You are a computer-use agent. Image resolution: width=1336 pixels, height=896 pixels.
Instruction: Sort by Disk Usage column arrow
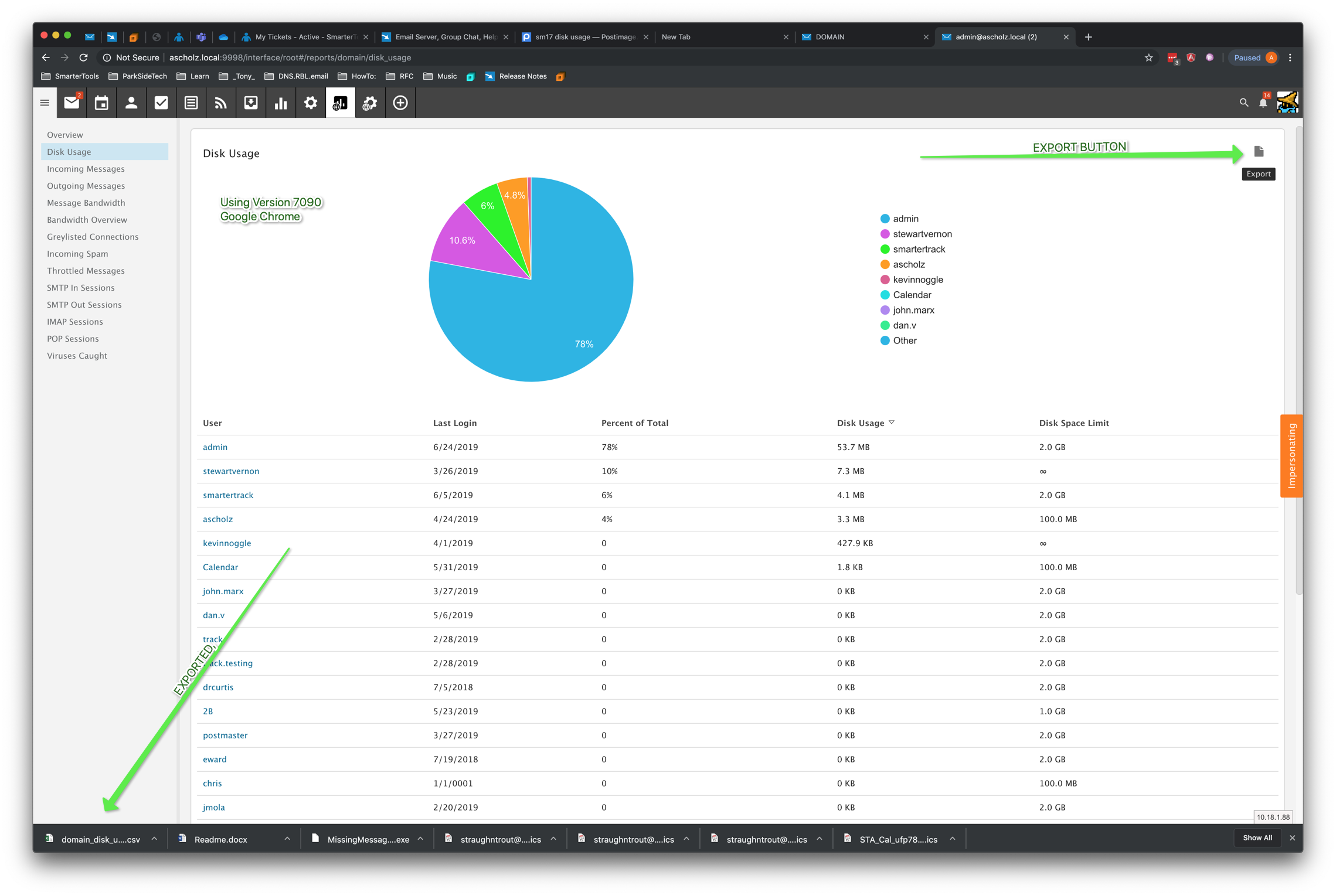pos(892,423)
